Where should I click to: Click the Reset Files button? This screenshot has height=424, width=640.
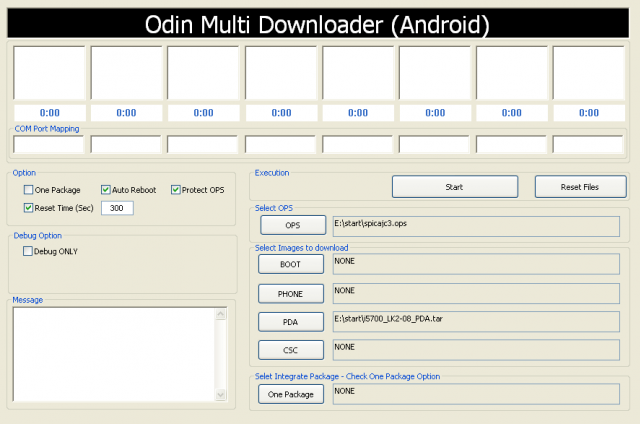pyautogui.click(x=580, y=187)
